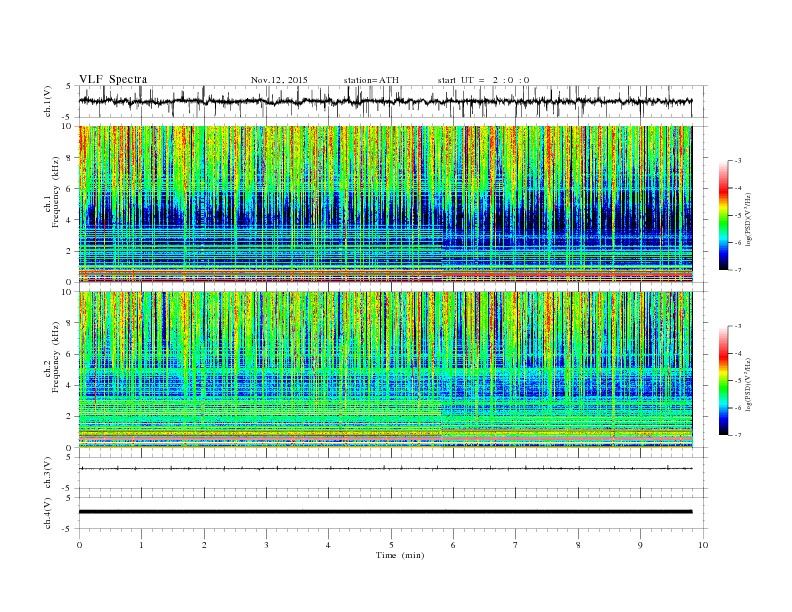The image size is (792, 612).
Task: Click time-axis tick label "5" above Time (min)
Action: click(391, 545)
